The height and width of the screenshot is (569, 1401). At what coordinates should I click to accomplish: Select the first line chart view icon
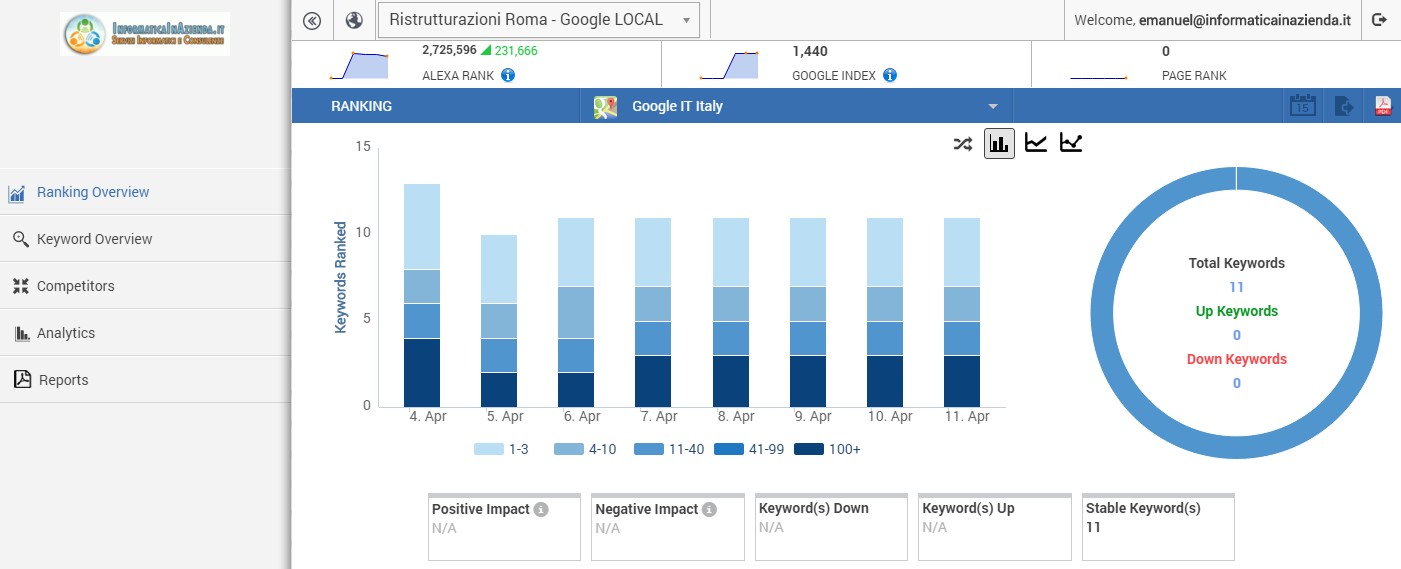coord(1036,143)
